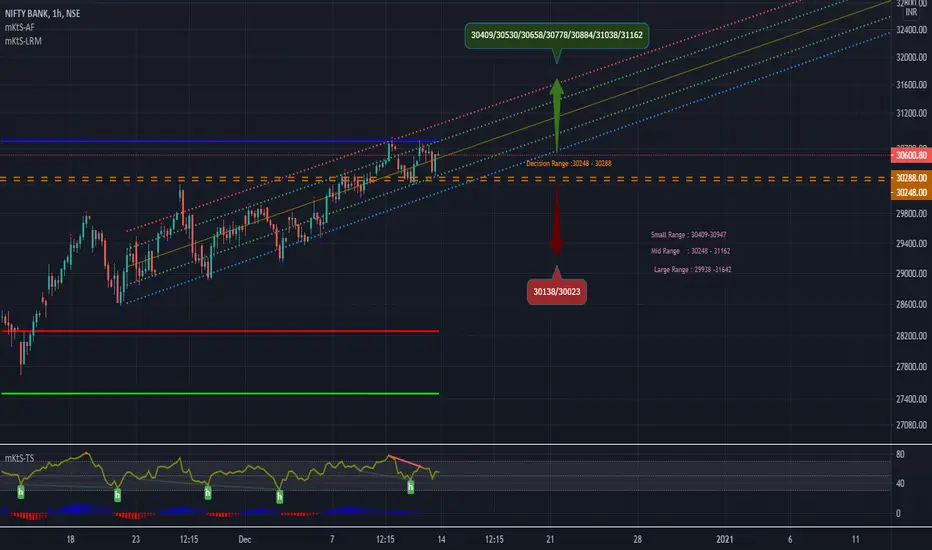Click the 11 date label on time axis

pyautogui.click(x=855, y=539)
